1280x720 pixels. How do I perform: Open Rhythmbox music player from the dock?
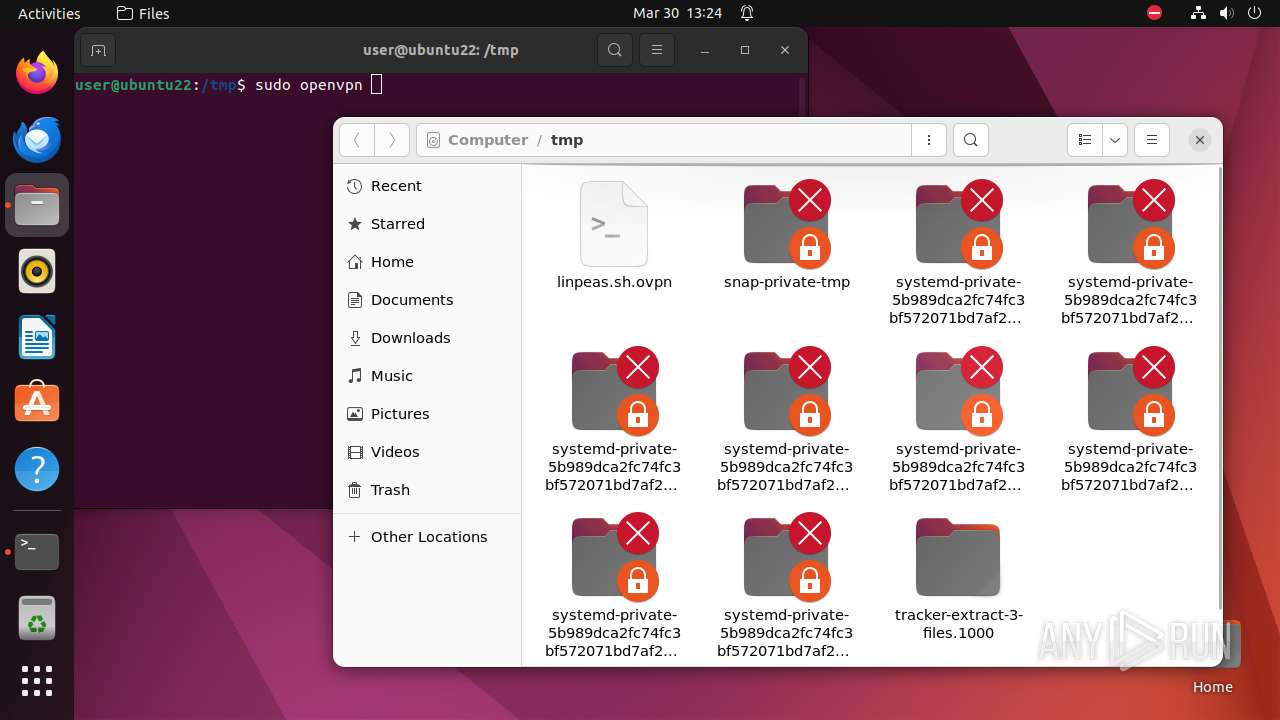coord(37,271)
